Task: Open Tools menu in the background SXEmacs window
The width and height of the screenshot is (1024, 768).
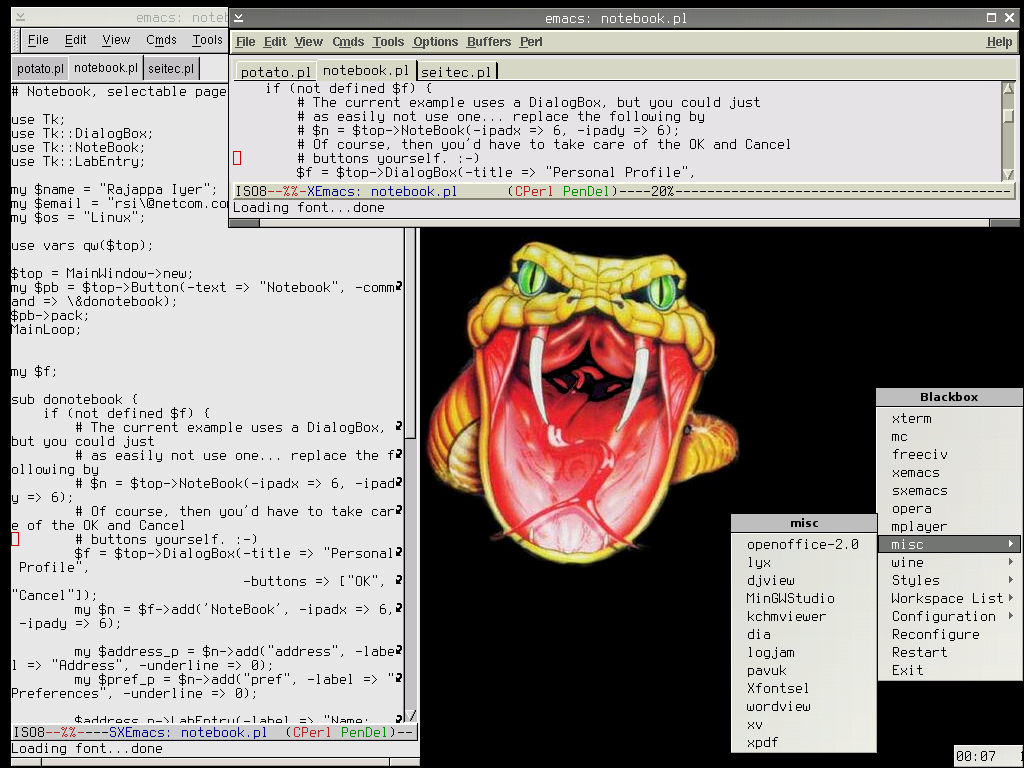Action: [x=208, y=40]
